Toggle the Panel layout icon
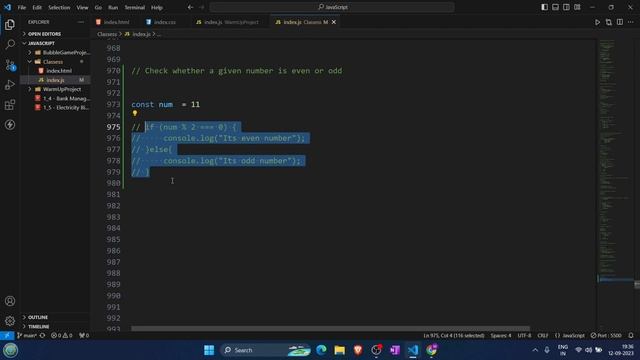 point(556,7)
